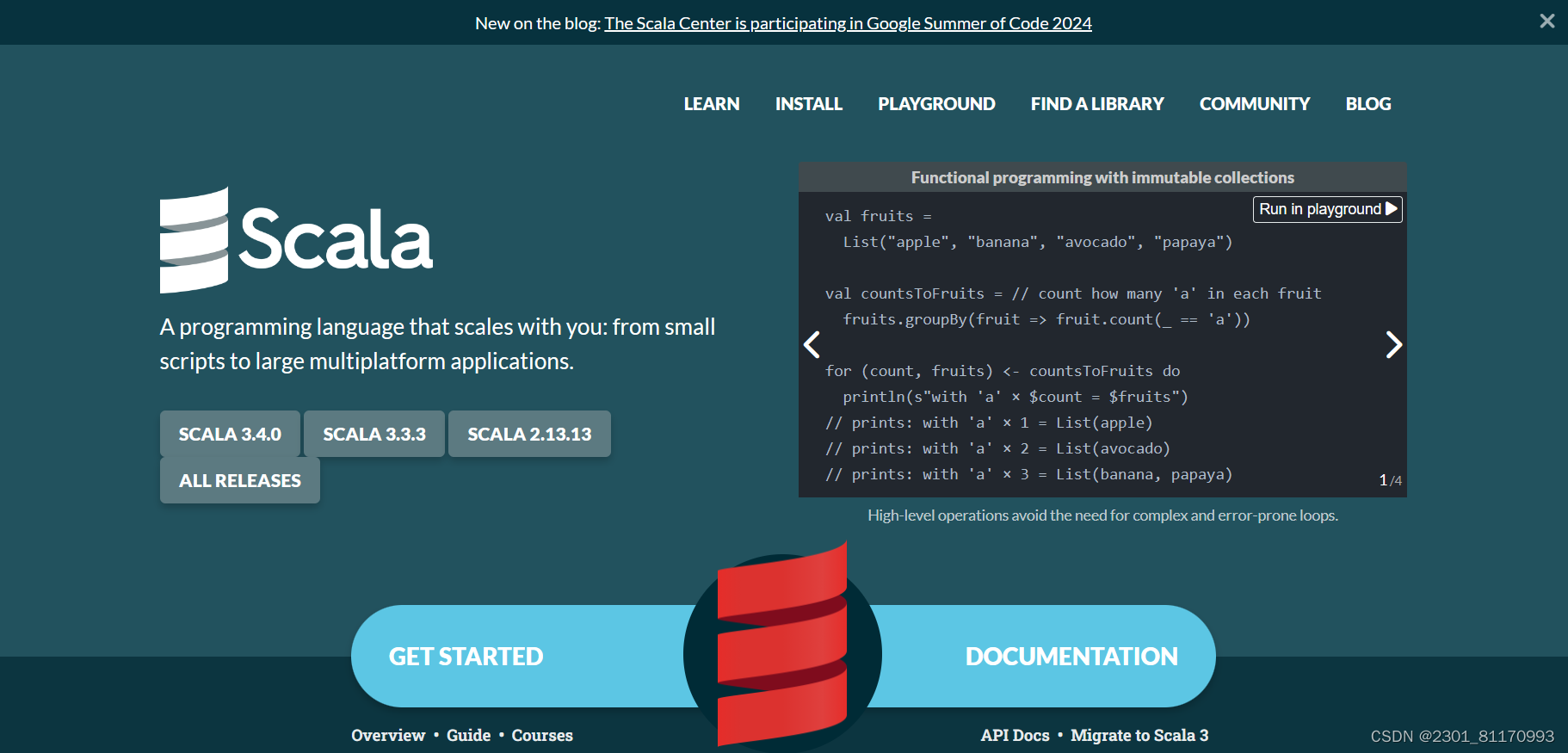
Task: Open the Community section
Action: pos(1255,104)
